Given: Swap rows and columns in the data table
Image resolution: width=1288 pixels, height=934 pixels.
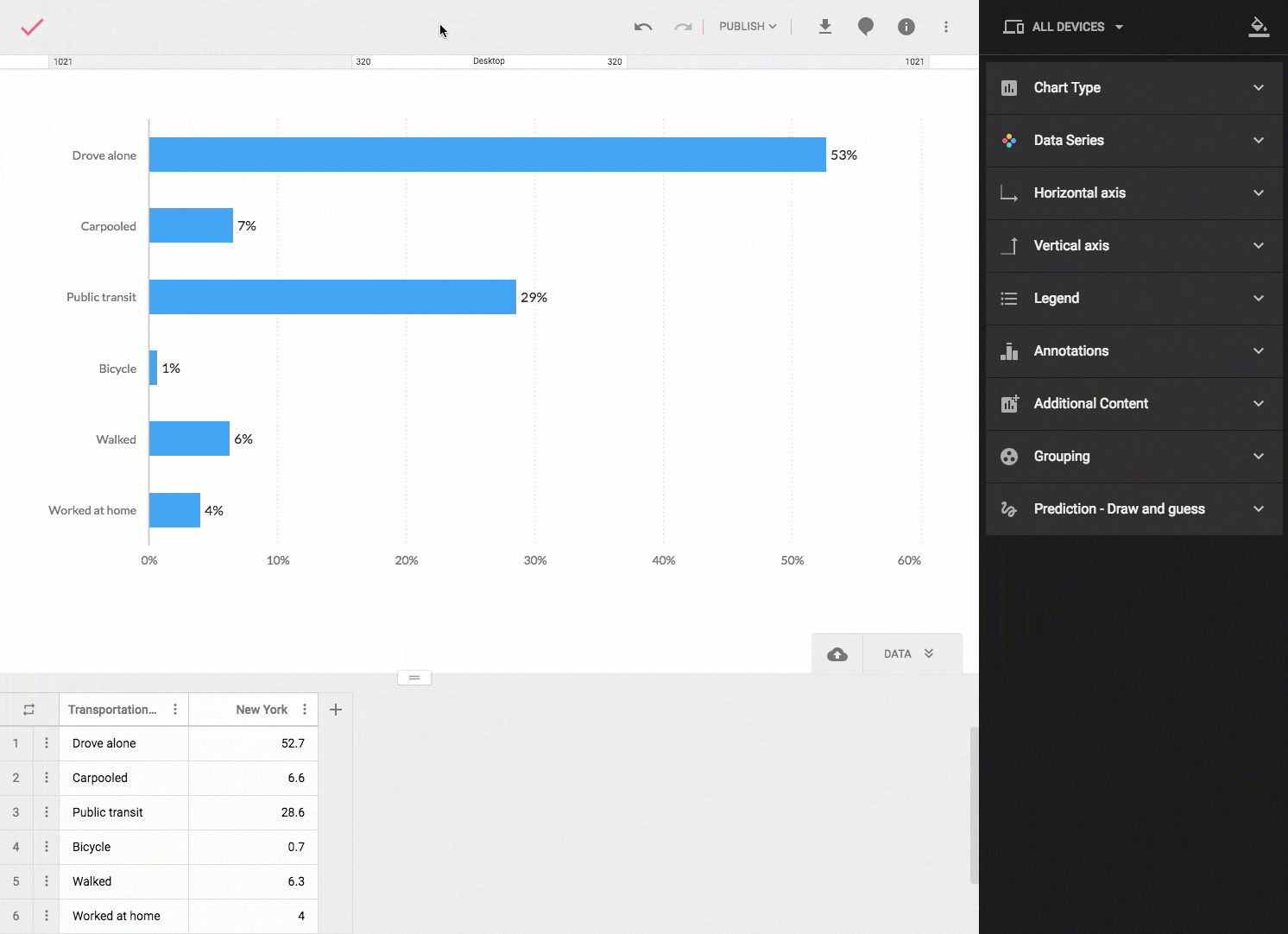Looking at the screenshot, I should click(x=28, y=710).
